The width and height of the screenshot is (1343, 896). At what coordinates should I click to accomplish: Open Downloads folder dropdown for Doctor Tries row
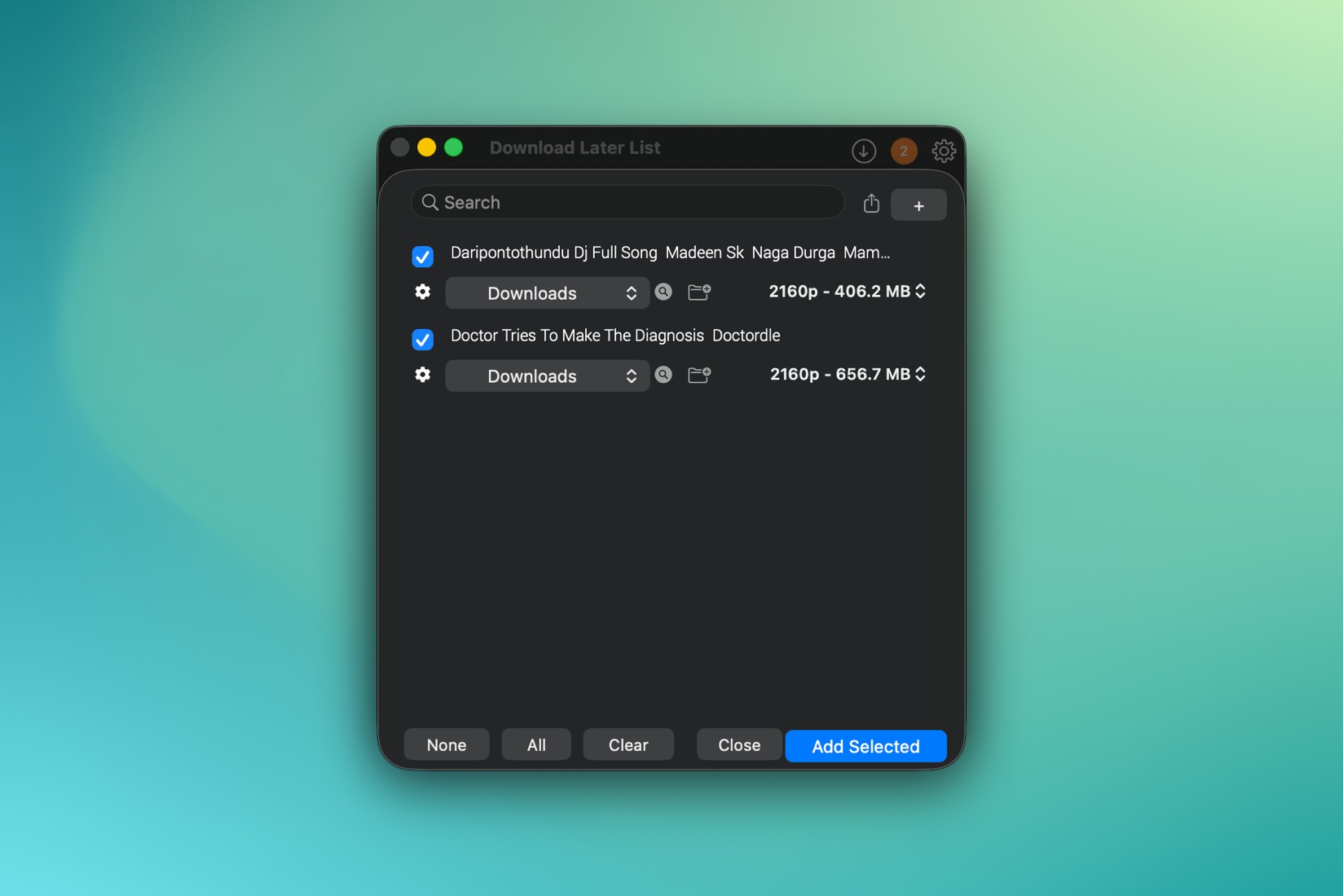click(547, 376)
